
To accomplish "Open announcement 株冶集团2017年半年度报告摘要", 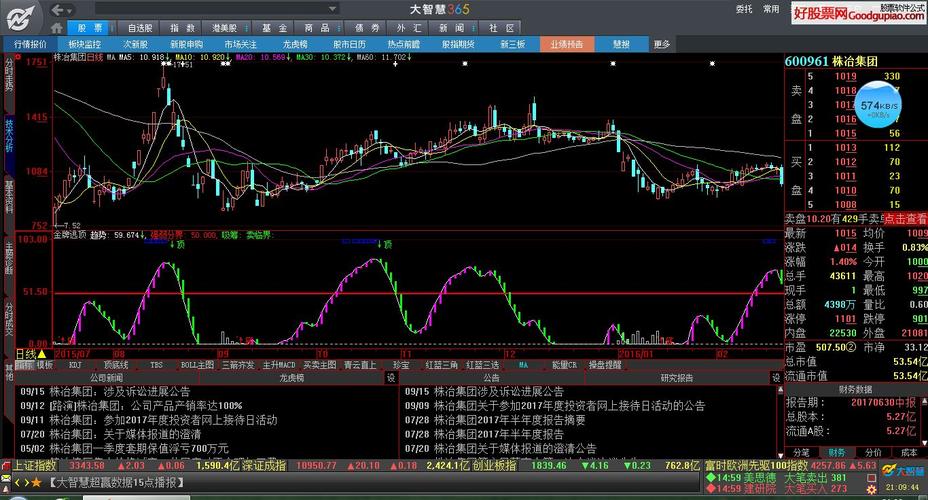I will click(x=510, y=420).
